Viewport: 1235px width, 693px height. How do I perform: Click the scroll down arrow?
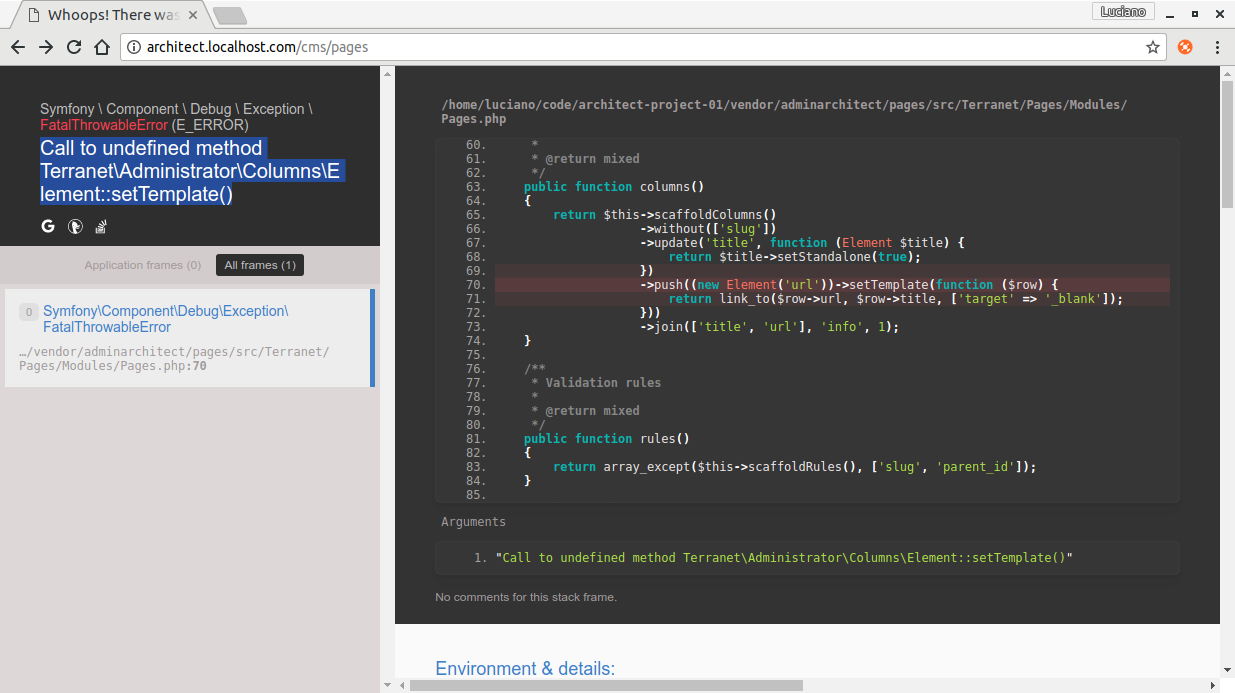pos(1227,670)
